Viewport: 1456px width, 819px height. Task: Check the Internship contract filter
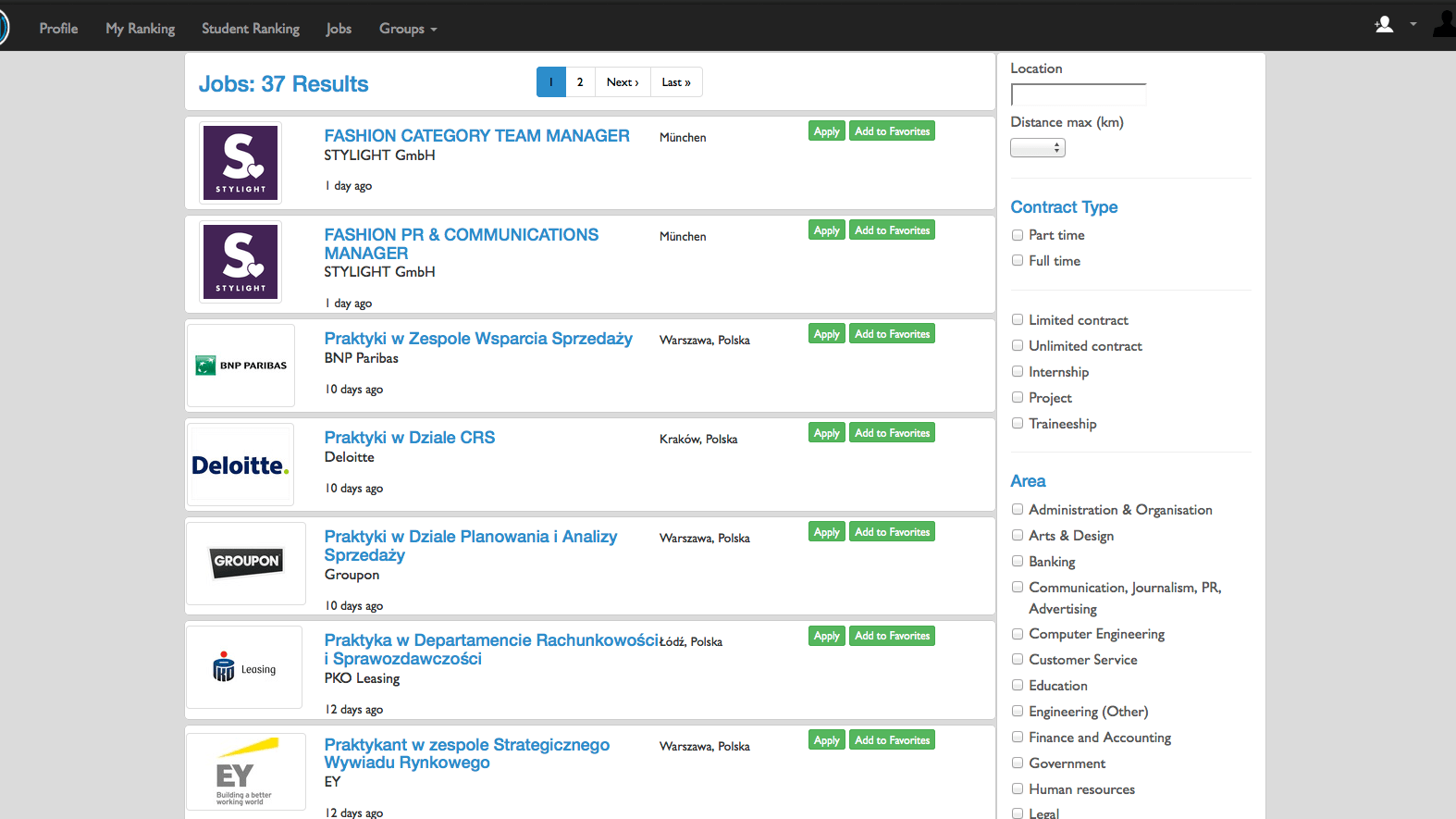(1018, 372)
